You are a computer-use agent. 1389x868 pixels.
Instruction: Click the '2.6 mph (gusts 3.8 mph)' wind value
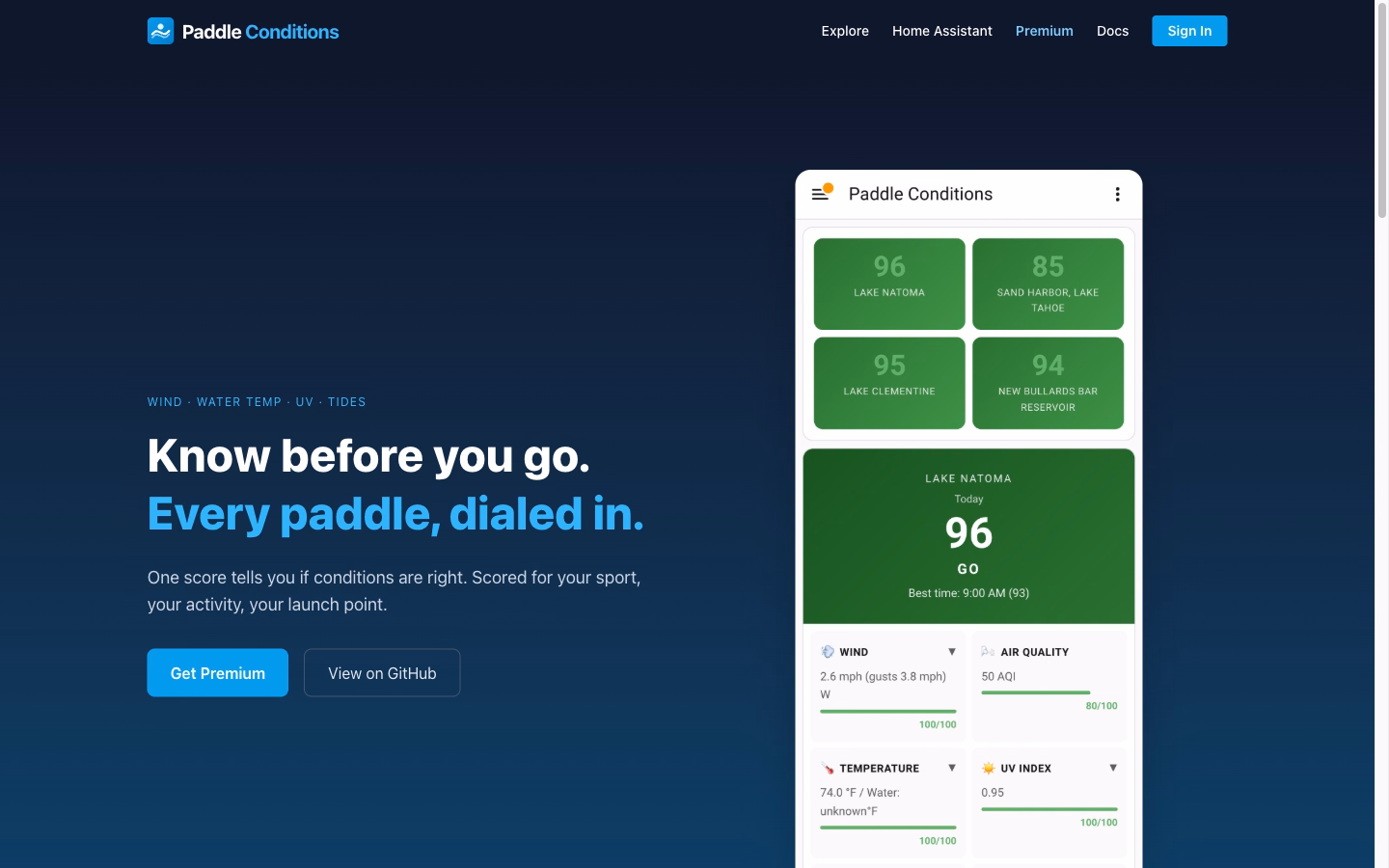click(883, 676)
